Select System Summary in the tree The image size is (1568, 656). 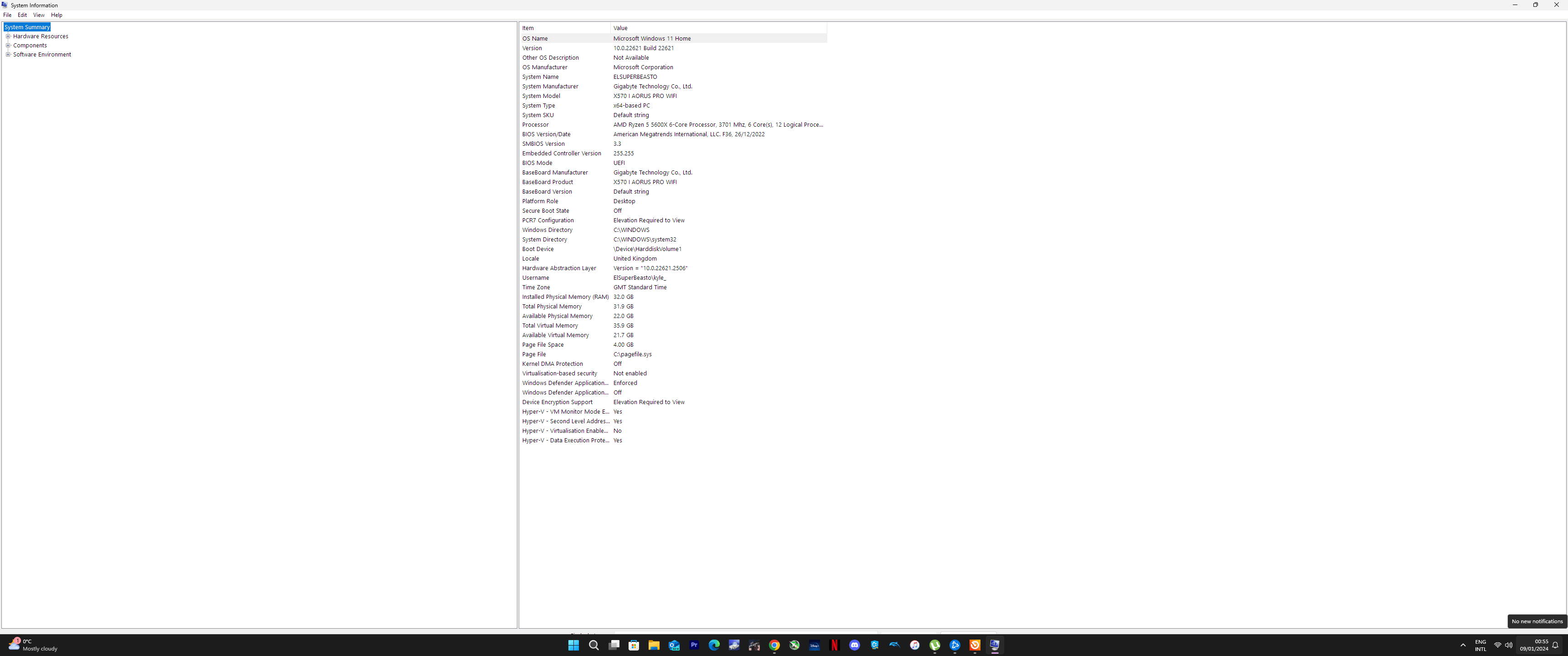[27, 27]
